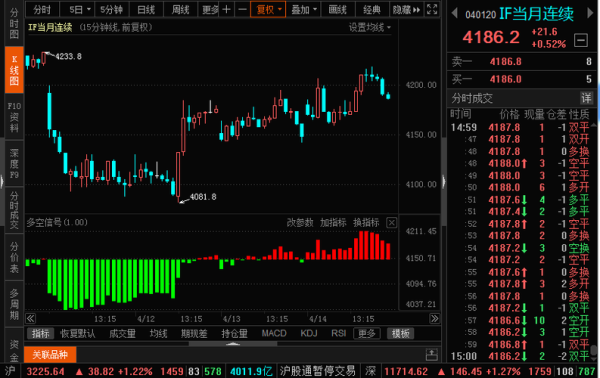Toggle fullscreen chart view icon
Viewport: 600px width, 378px height.
coord(432,10)
